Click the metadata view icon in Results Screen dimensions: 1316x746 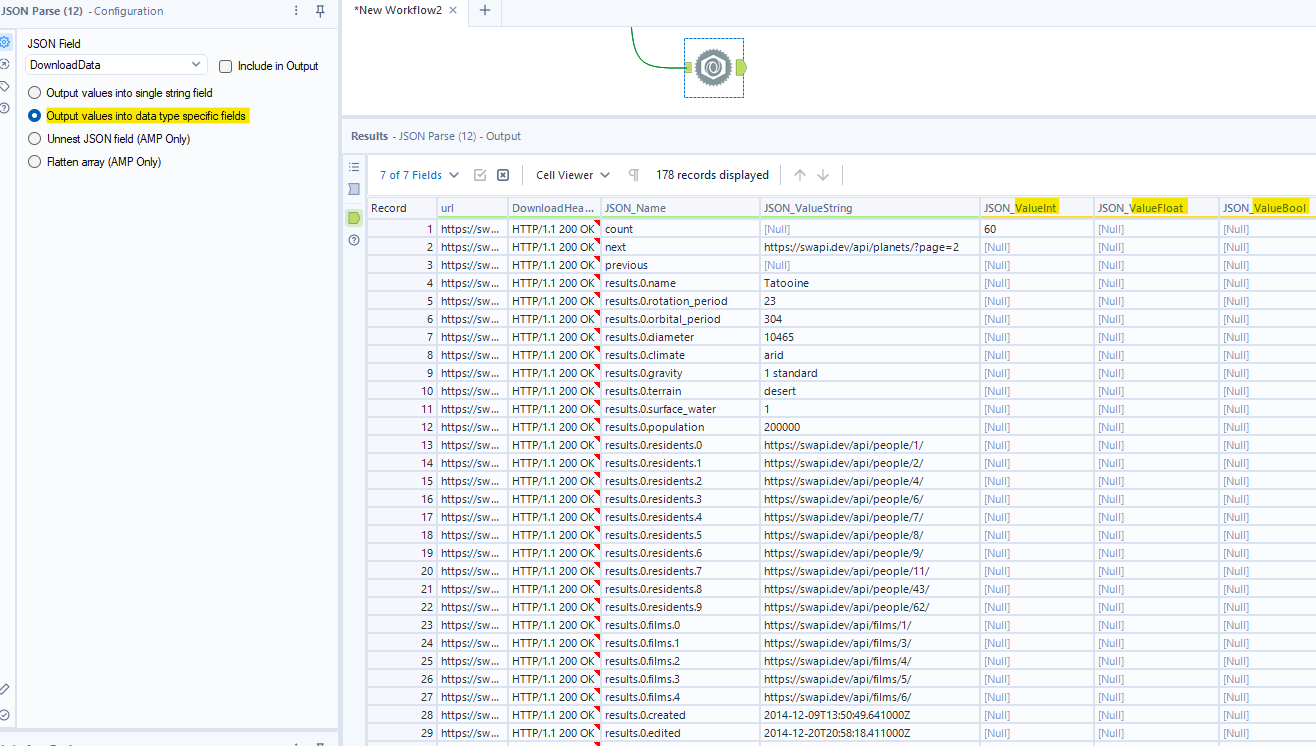click(x=354, y=189)
